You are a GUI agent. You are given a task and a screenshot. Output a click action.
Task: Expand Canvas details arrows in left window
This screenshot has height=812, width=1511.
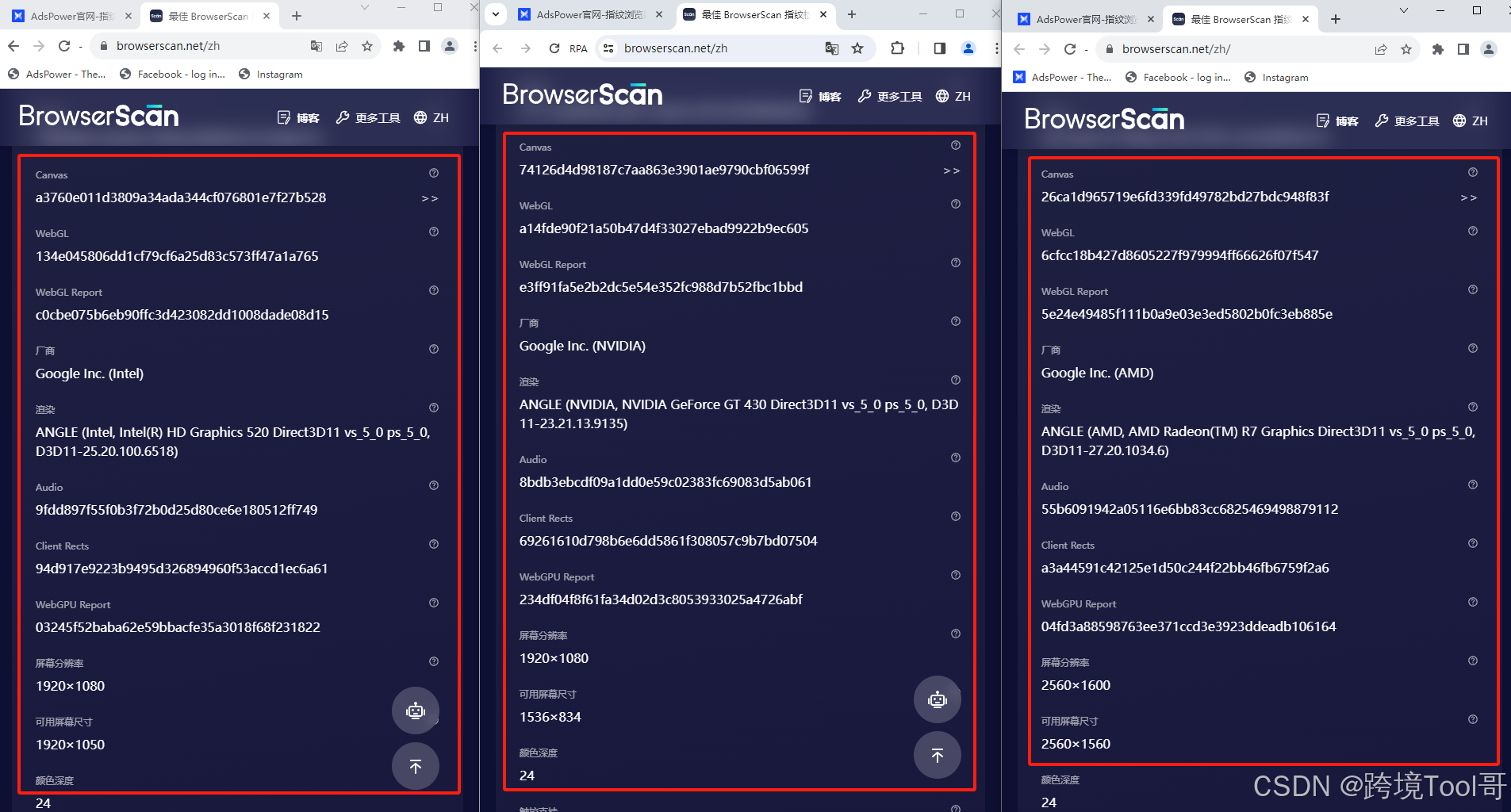click(429, 198)
